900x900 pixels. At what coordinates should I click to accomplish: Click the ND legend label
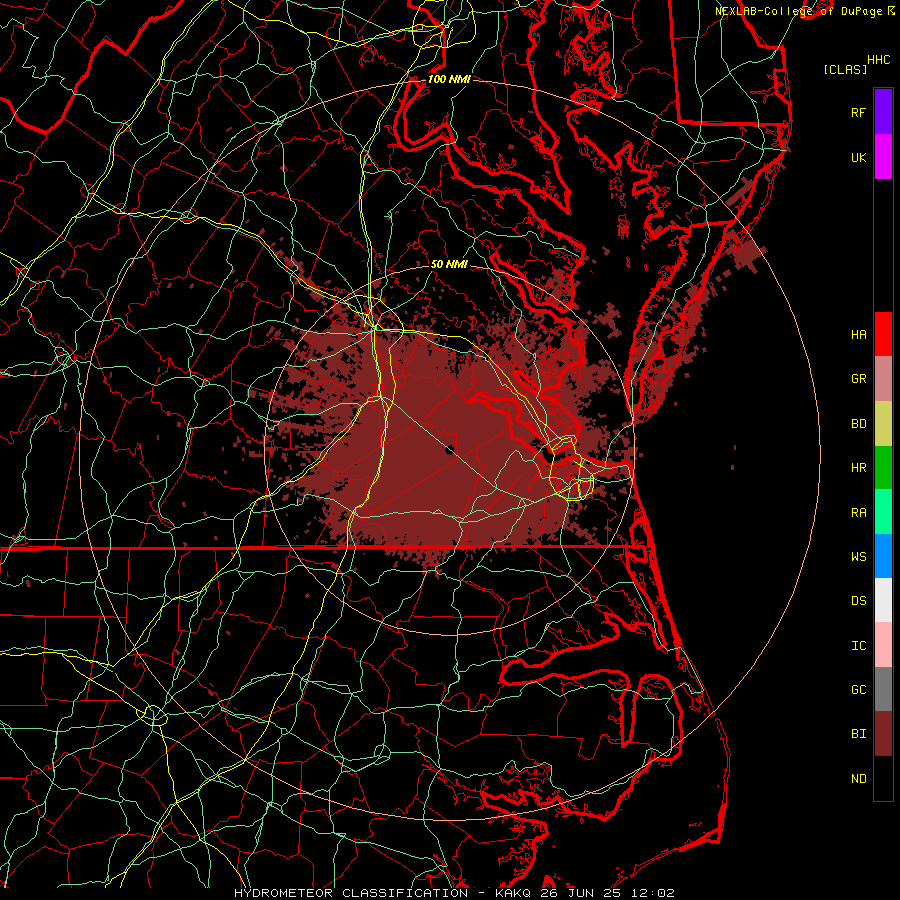point(858,779)
